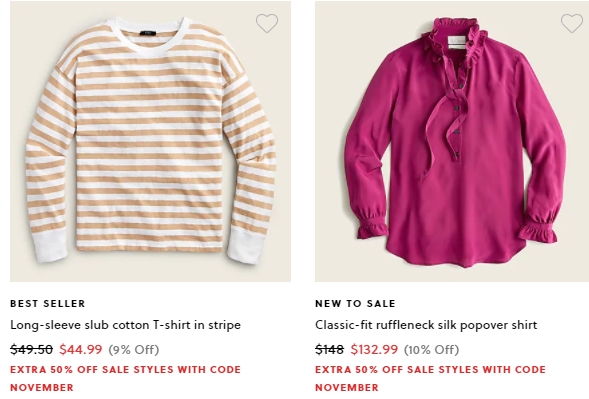Open the striped long-sleeve T-shirt product image
The width and height of the screenshot is (589, 399).
(x=150, y=141)
